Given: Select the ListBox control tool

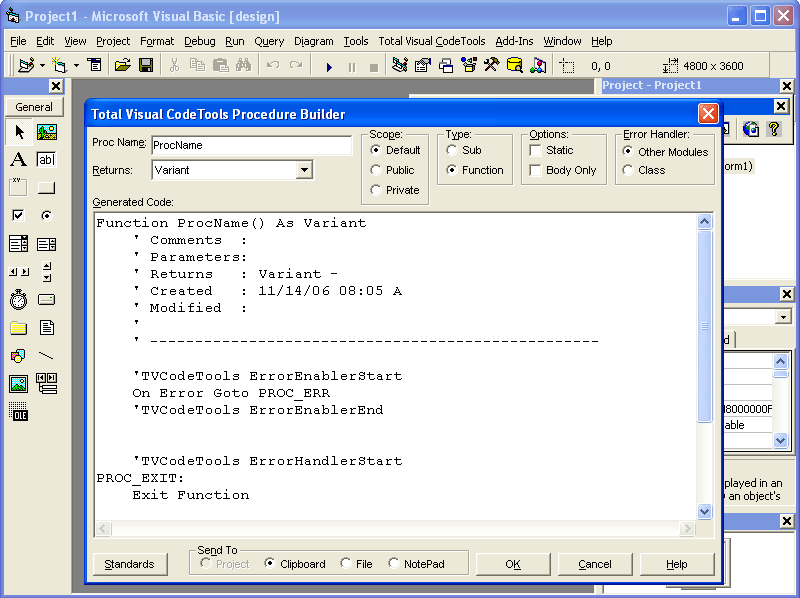Looking at the screenshot, I should (46, 244).
